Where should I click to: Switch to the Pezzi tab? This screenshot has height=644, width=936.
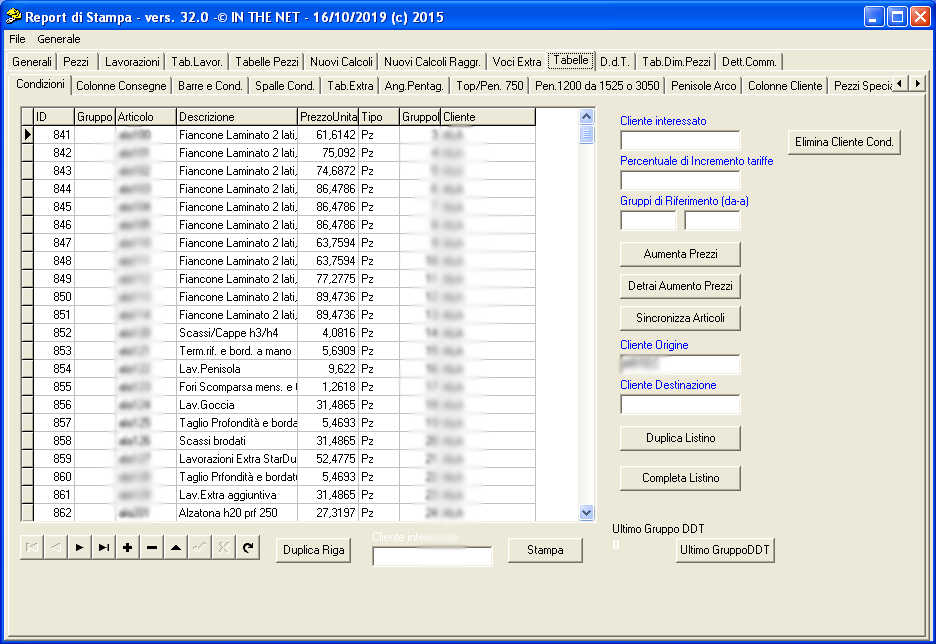coord(76,61)
